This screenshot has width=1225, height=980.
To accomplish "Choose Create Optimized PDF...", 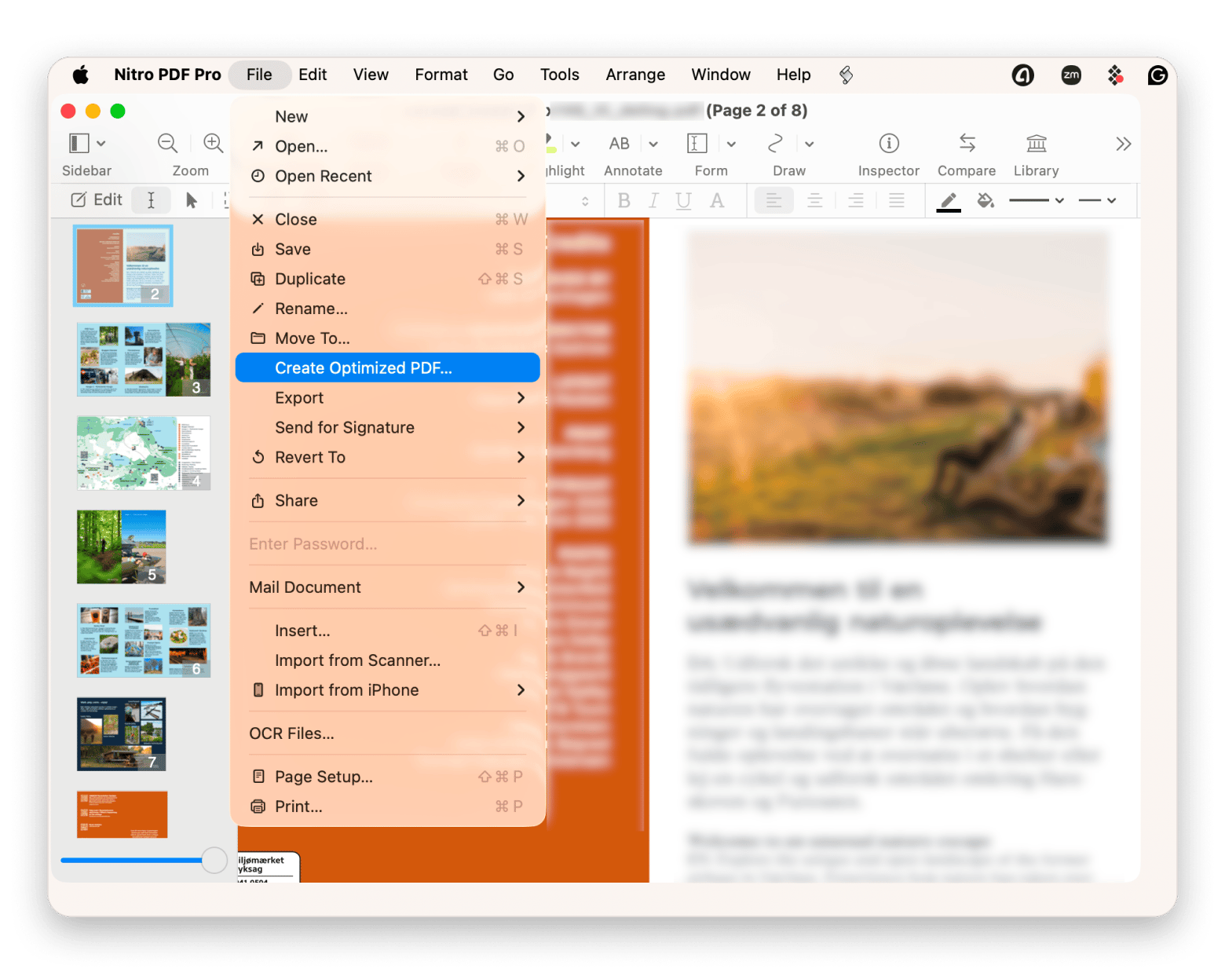I will [x=388, y=367].
